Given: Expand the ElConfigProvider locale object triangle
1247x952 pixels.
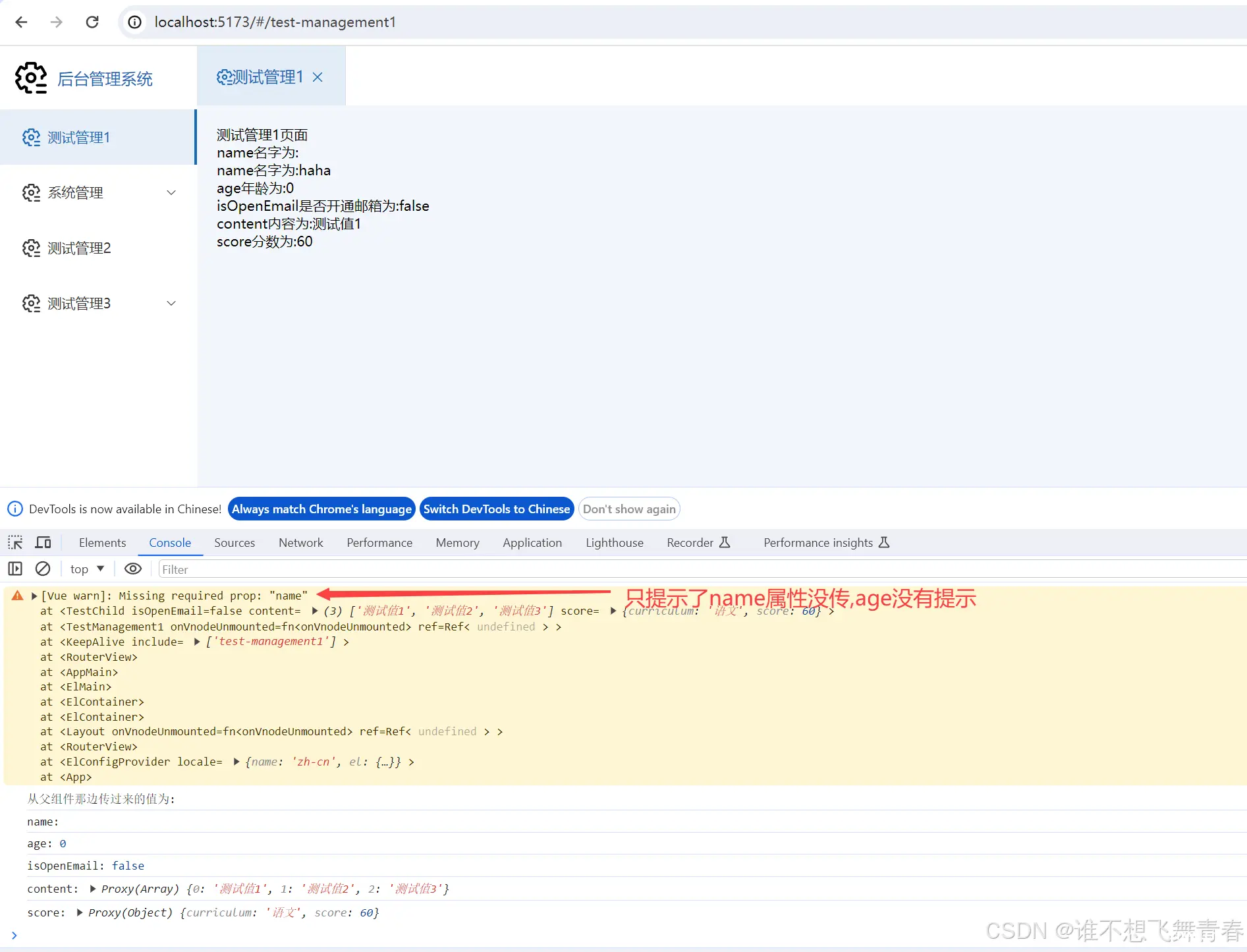Looking at the screenshot, I should pos(236,762).
